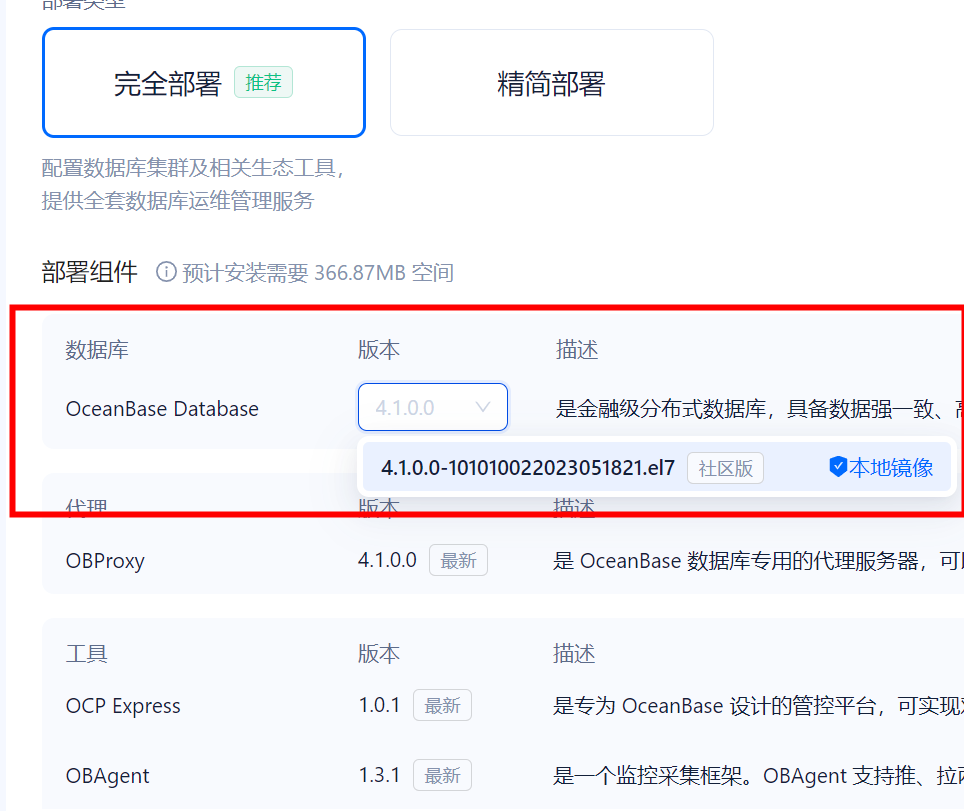Click the 描述 header in the 数据库 section

pos(577,350)
